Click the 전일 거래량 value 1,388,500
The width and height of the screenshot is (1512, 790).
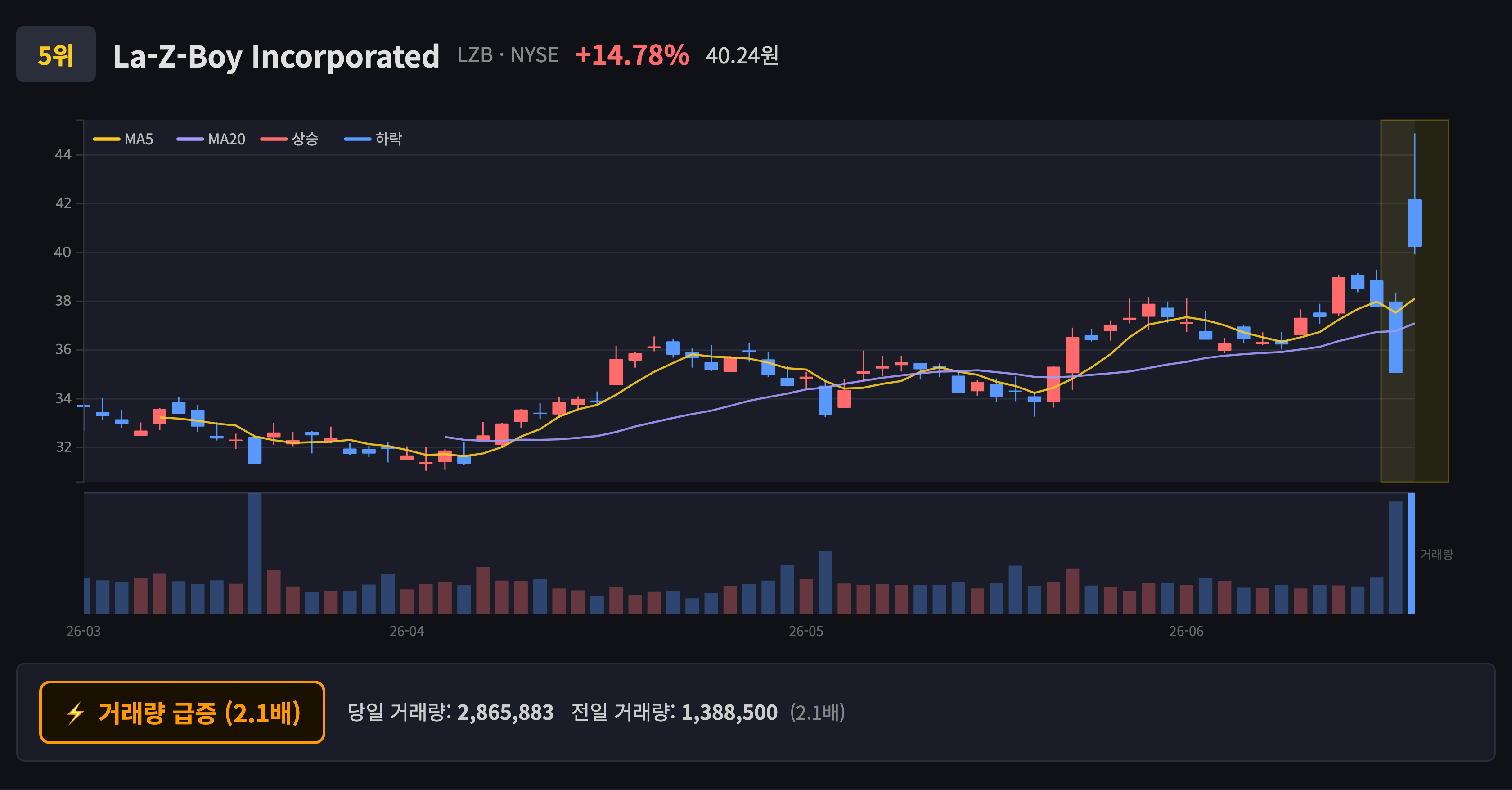[729, 713]
